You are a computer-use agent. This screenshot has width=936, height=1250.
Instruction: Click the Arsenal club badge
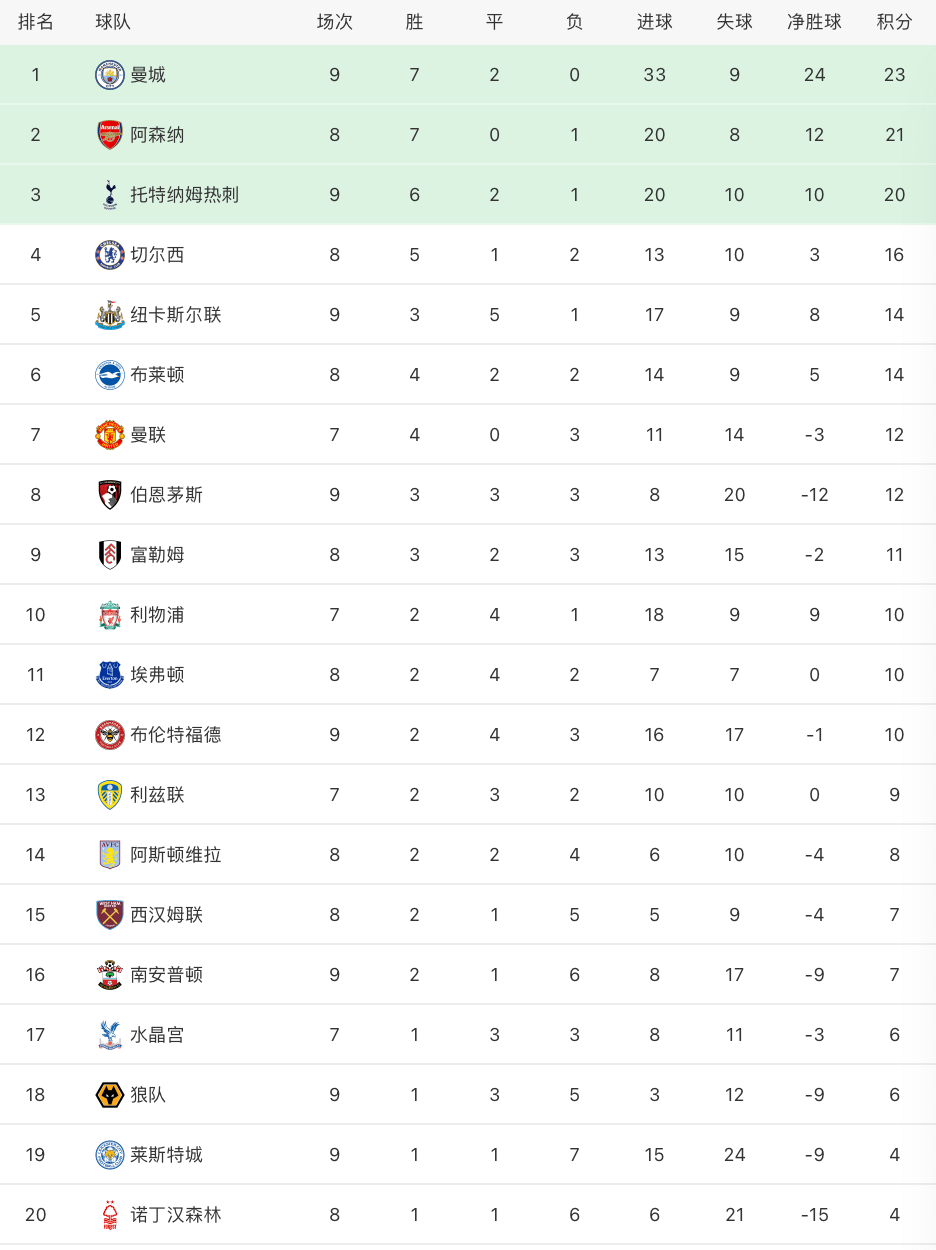click(109, 135)
